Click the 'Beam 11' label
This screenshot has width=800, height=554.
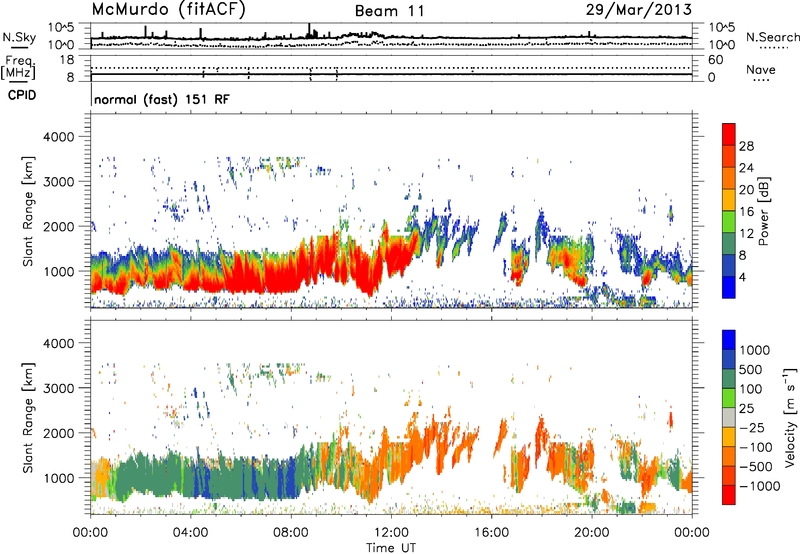click(389, 11)
